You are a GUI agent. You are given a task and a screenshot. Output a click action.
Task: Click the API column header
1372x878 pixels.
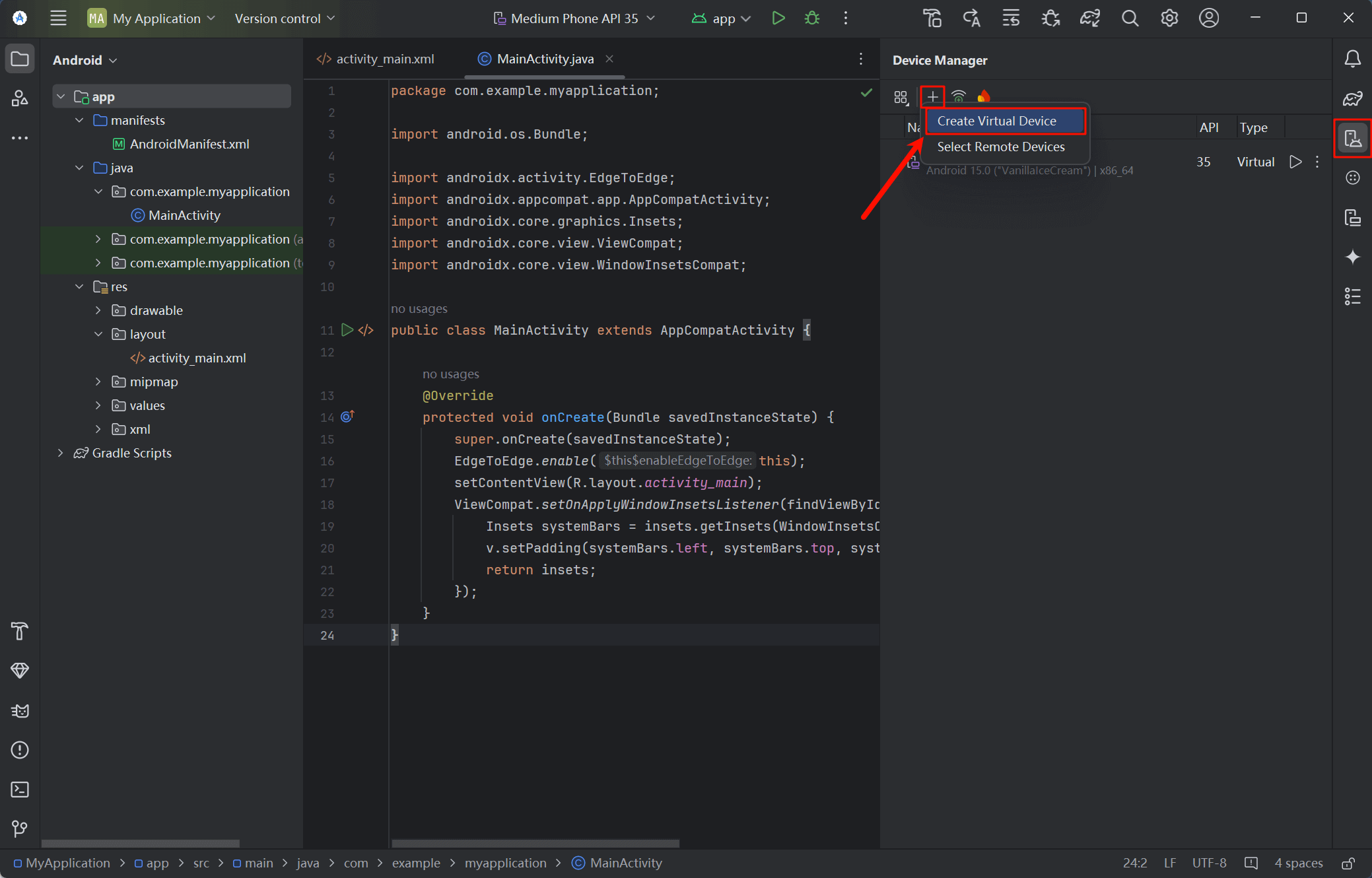pos(1209,127)
